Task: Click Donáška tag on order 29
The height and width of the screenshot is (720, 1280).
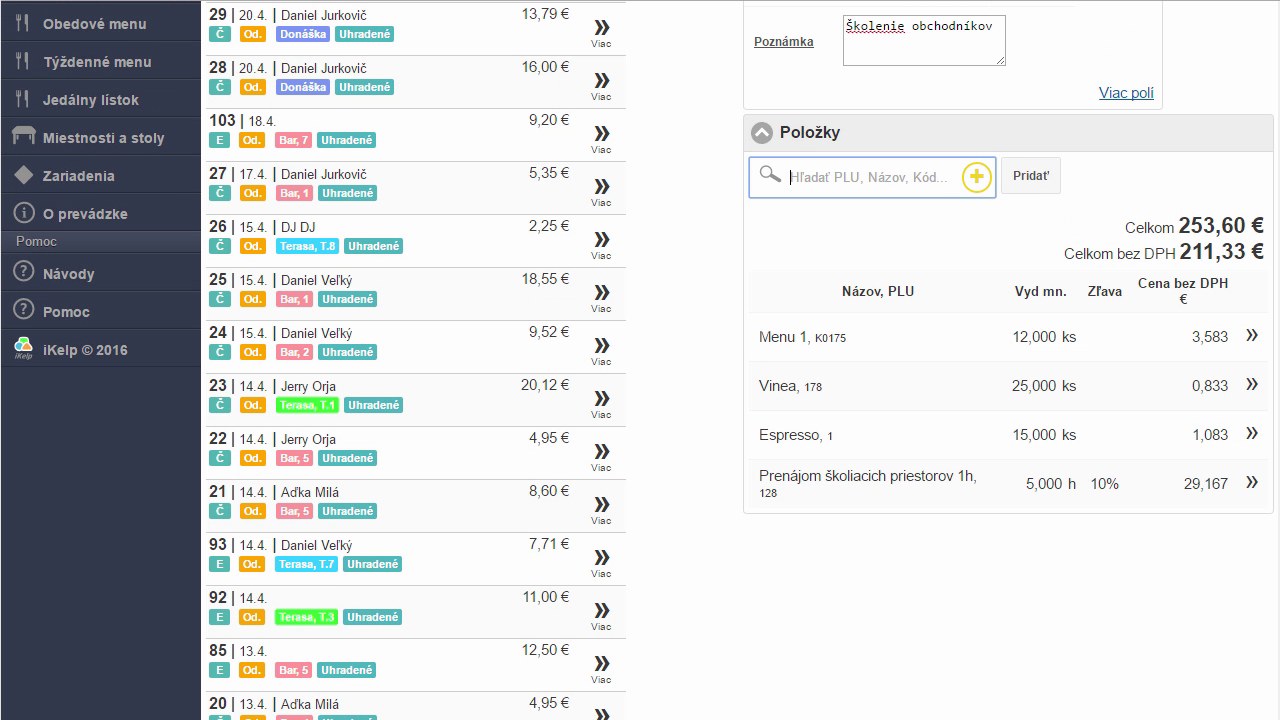Action: tap(303, 34)
